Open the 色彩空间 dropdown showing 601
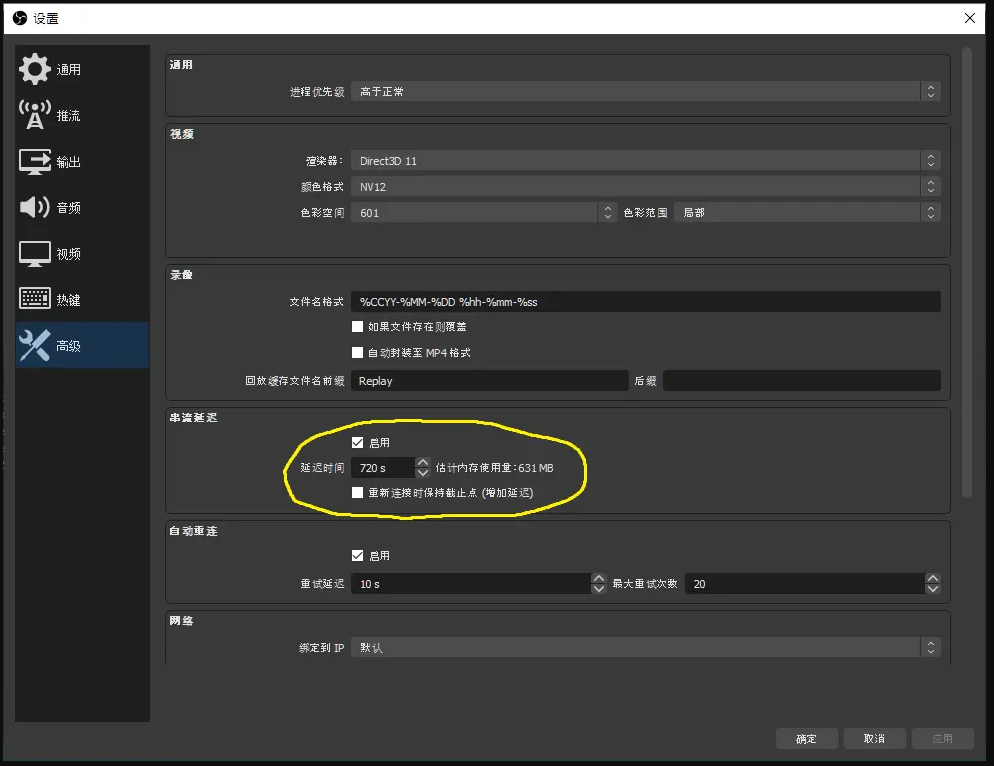Viewport: 994px width, 766px height. (480, 212)
